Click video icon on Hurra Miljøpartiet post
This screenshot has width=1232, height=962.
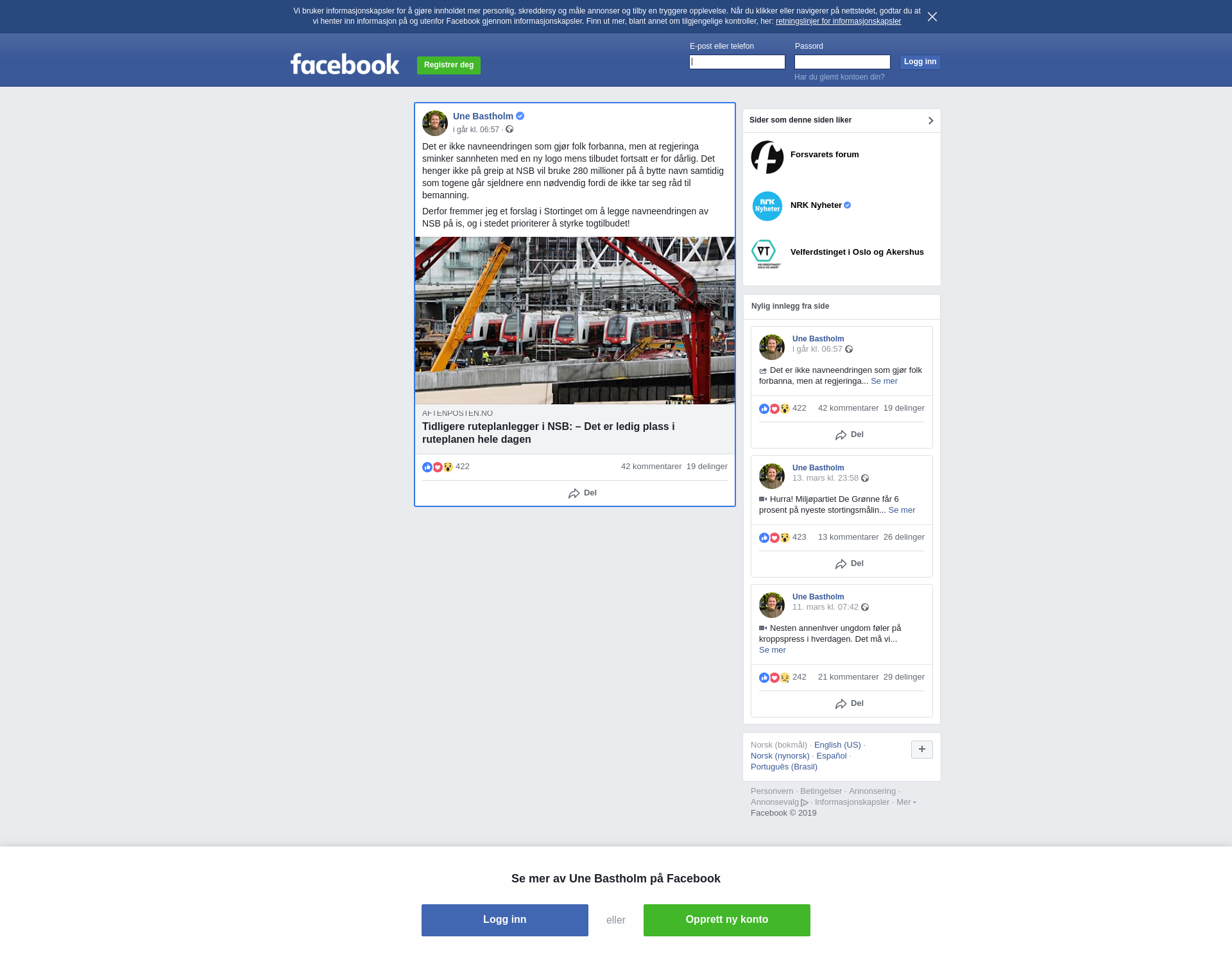[x=763, y=499]
